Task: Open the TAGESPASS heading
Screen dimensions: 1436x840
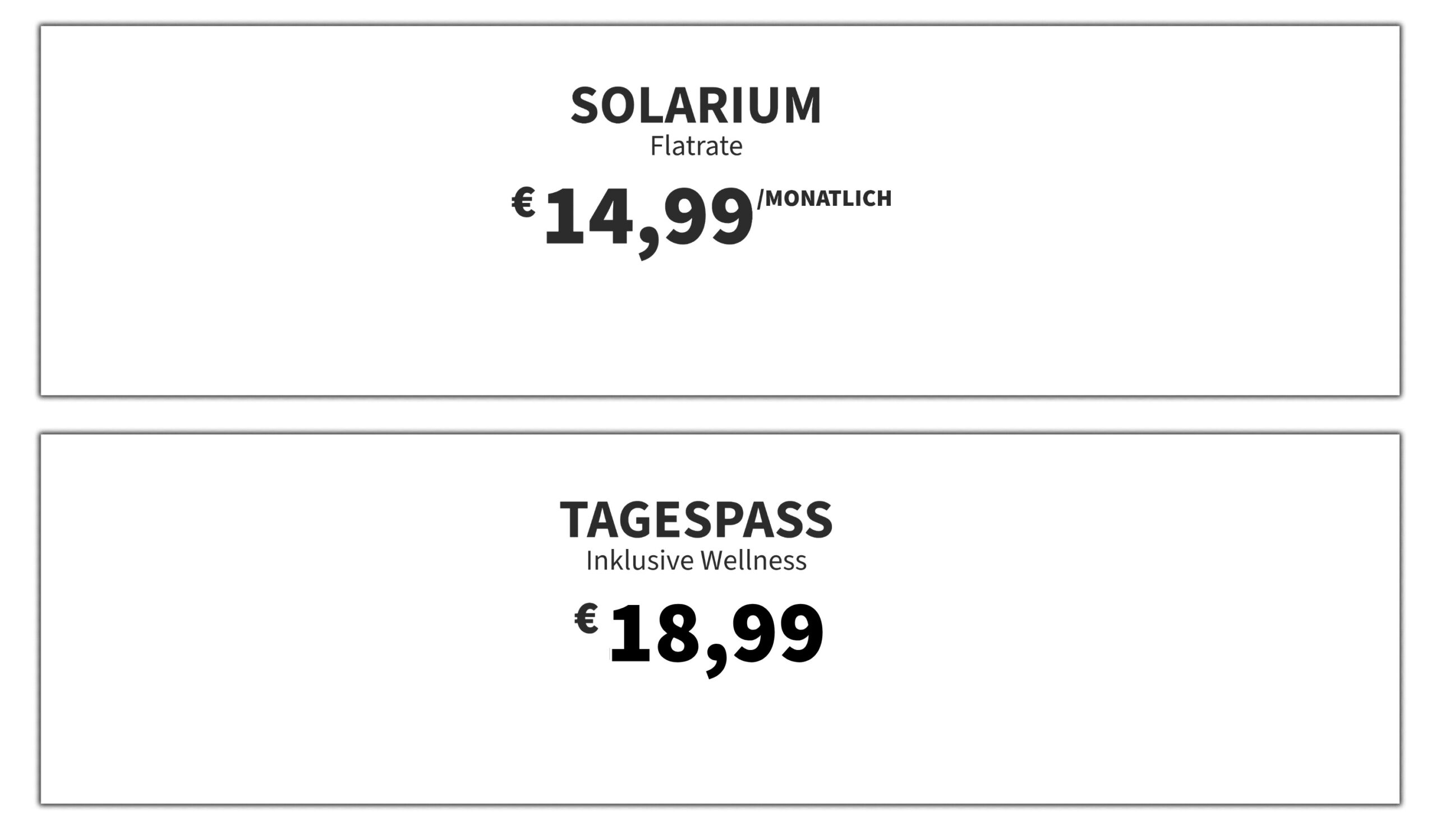Action: click(x=696, y=519)
